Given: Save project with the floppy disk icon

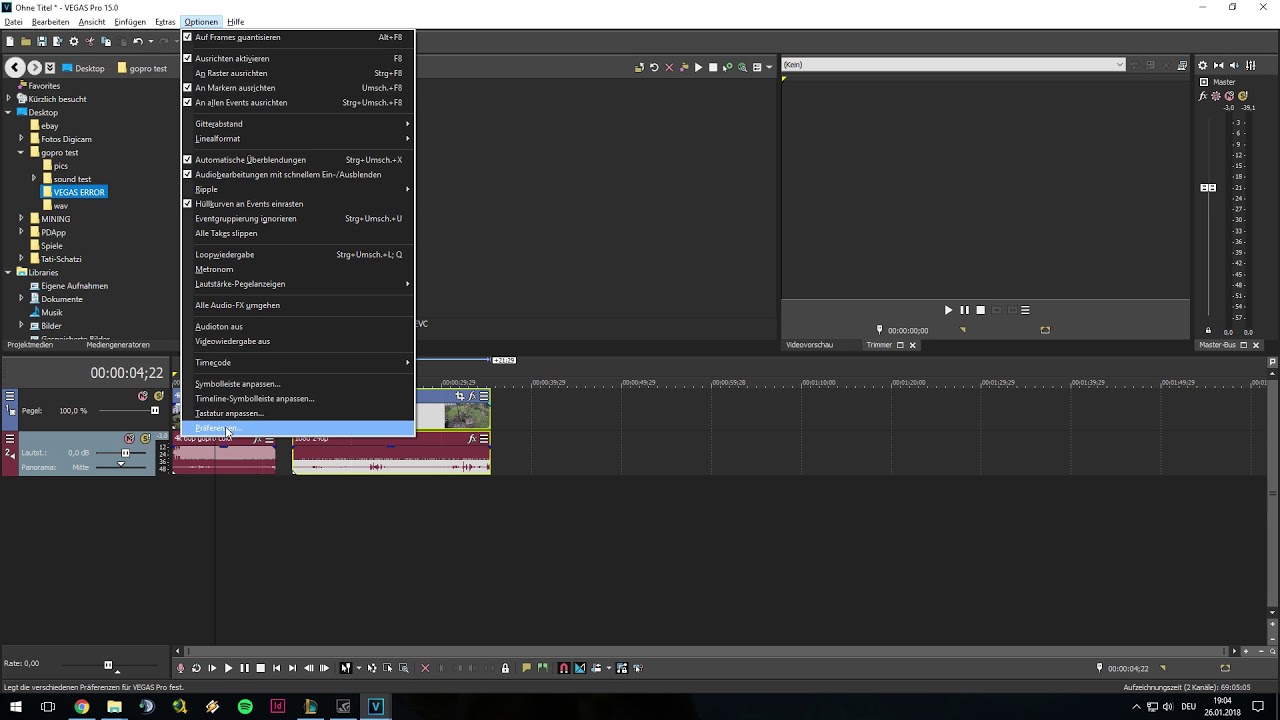Looking at the screenshot, I should point(42,41).
